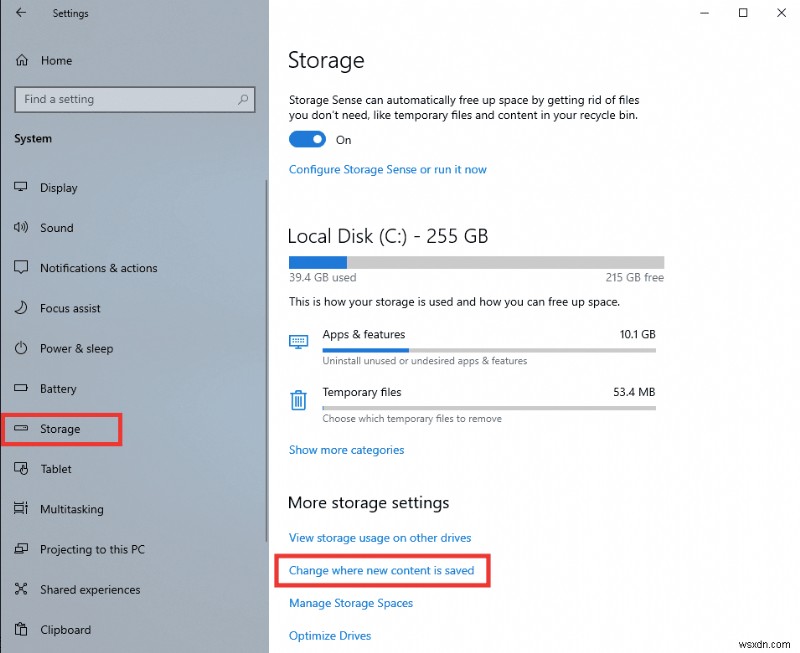The height and width of the screenshot is (653, 800).
Task: Open Configure Storage Sense or run it now
Action: tap(388, 169)
